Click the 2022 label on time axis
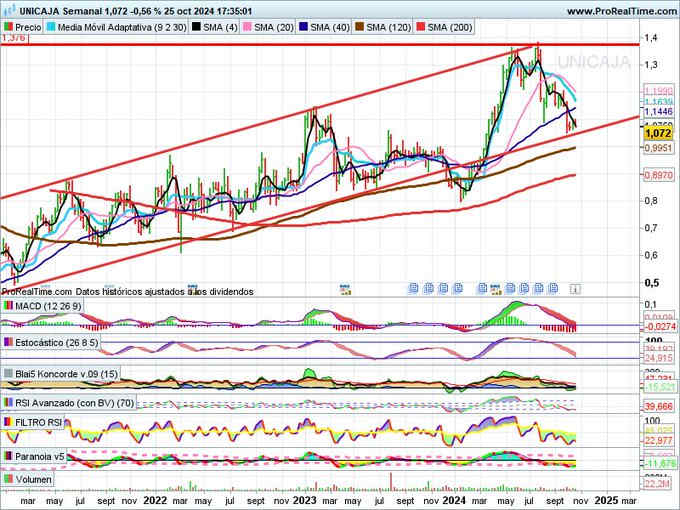Image resolution: width=680 pixels, height=510 pixels. click(x=155, y=500)
